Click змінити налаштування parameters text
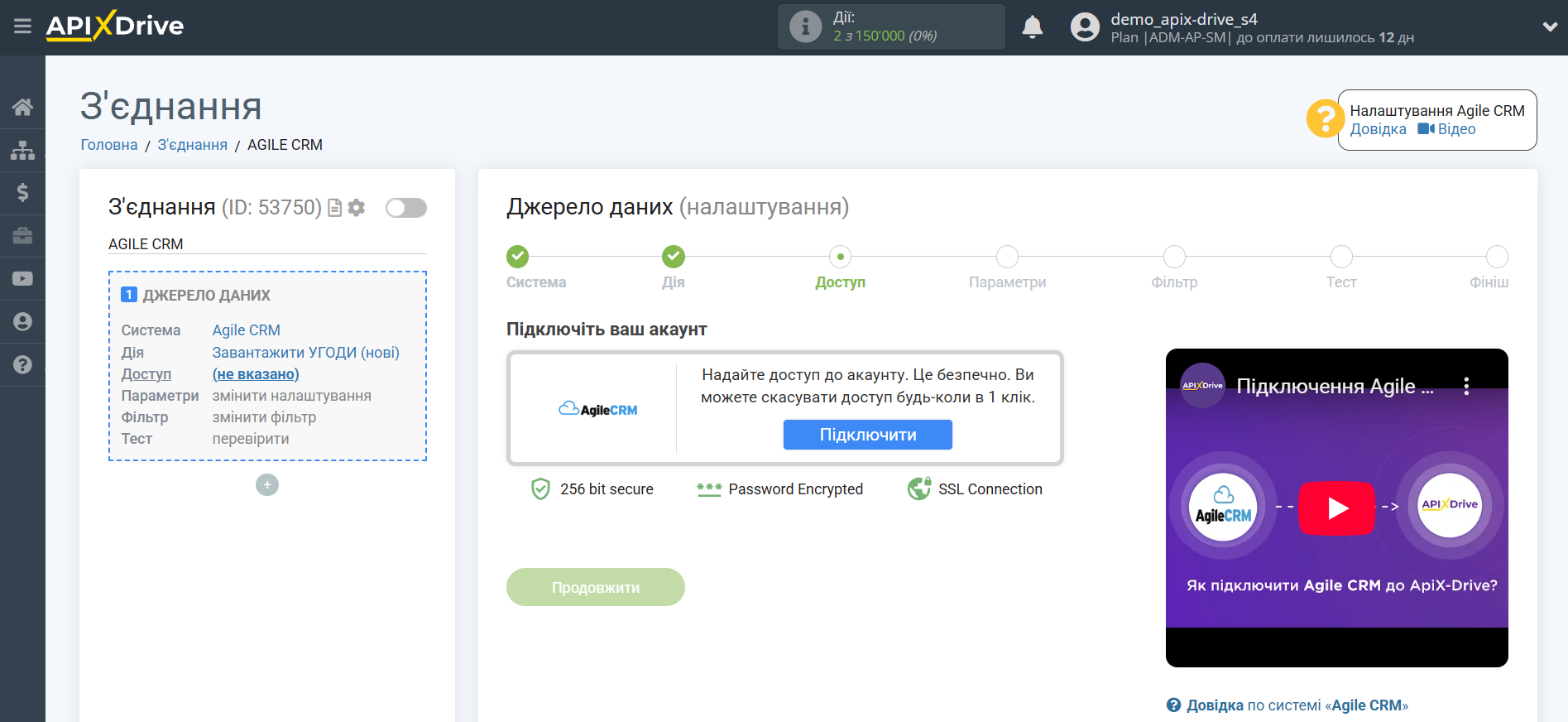Image resolution: width=1568 pixels, height=722 pixels. click(x=292, y=396)
